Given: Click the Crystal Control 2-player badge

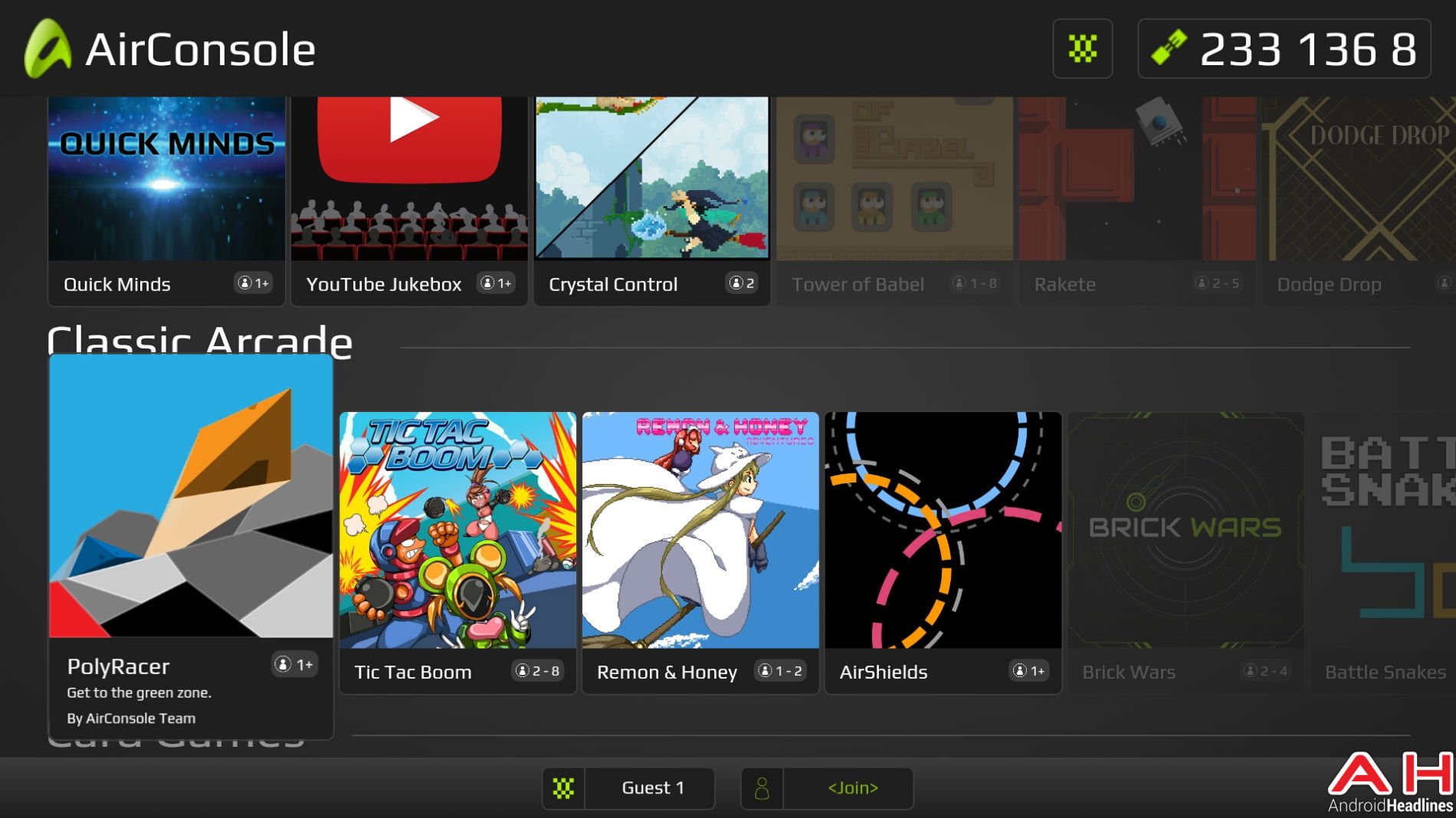Looking at the screenshot, I should (742, 283).
